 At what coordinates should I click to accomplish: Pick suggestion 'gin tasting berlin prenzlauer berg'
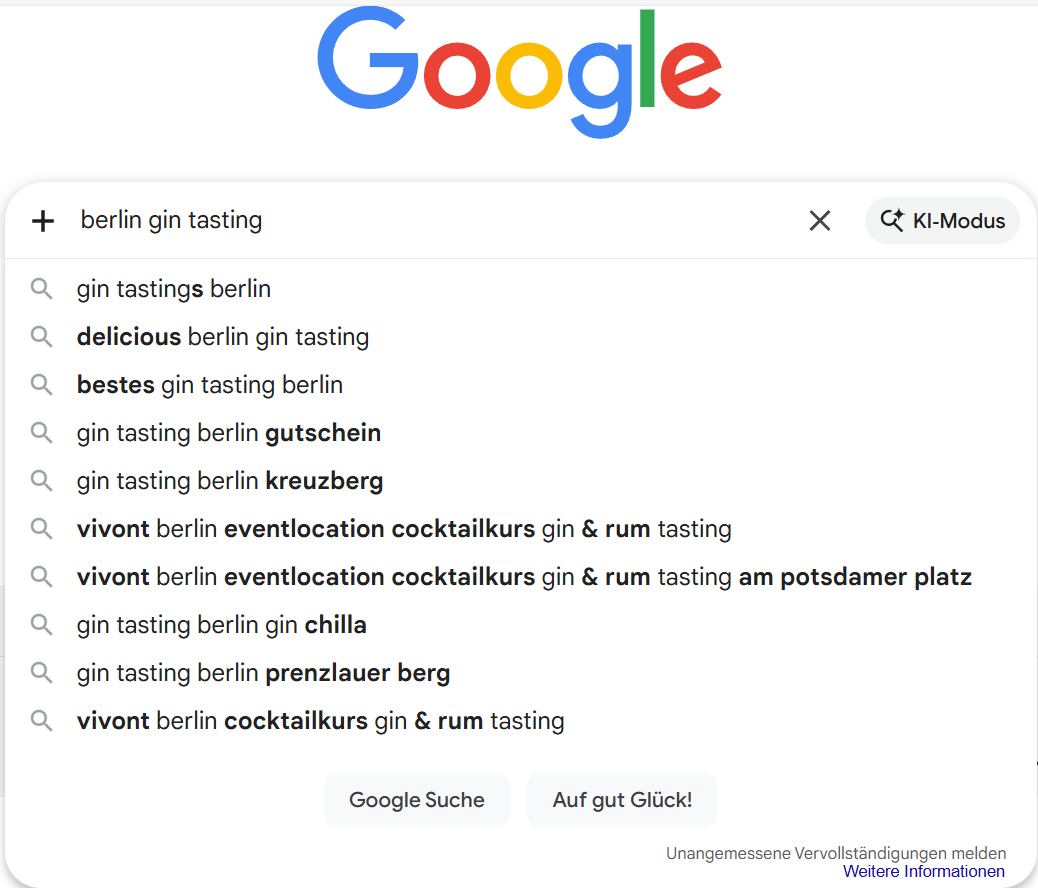pyautogui.click(x=263, y=673)
